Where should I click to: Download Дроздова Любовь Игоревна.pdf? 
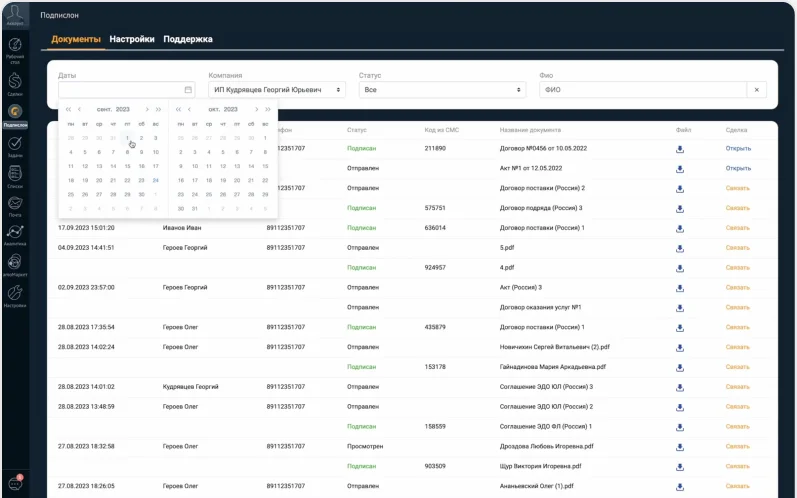point(680,447)
